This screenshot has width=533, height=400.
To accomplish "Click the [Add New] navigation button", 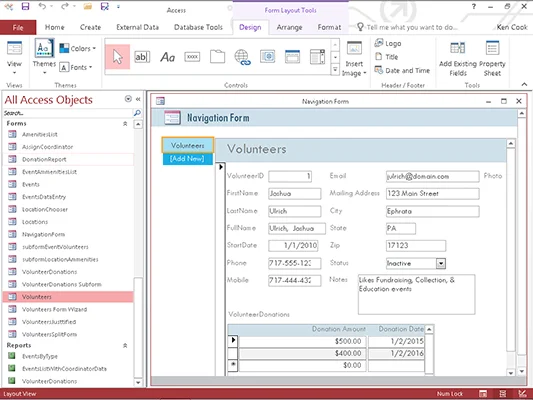I will [x=187, y=159].
